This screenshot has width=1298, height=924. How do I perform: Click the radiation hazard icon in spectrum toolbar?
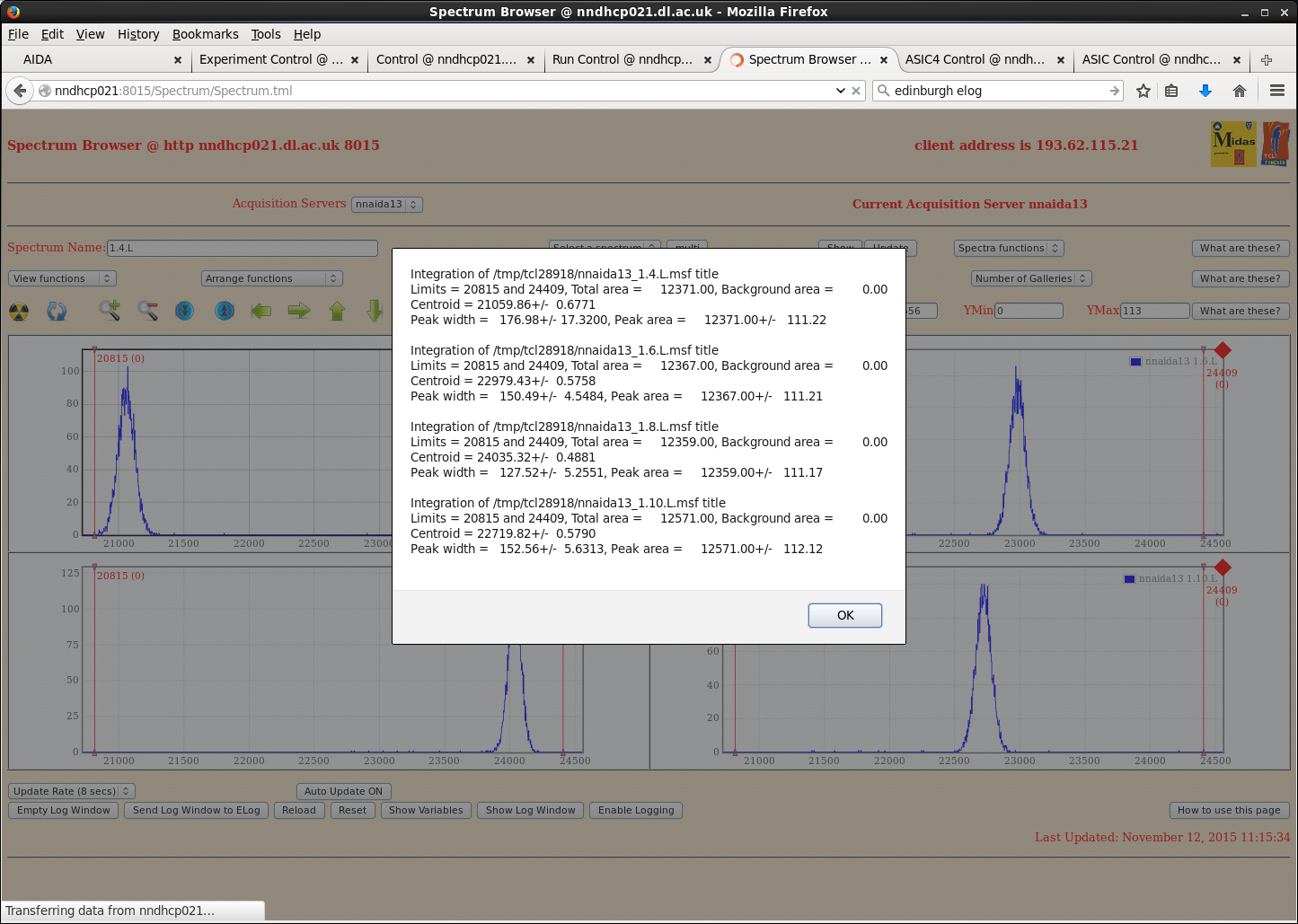pos(19,312)
